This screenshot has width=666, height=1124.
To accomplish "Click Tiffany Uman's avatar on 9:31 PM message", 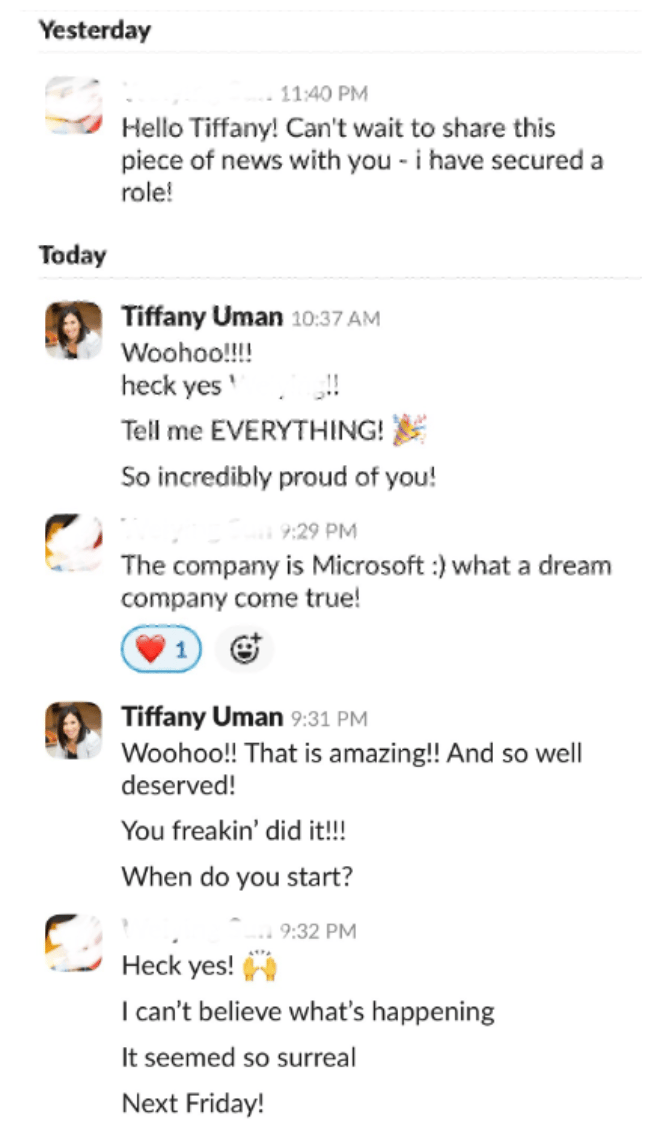I will (x=73, y=730).
